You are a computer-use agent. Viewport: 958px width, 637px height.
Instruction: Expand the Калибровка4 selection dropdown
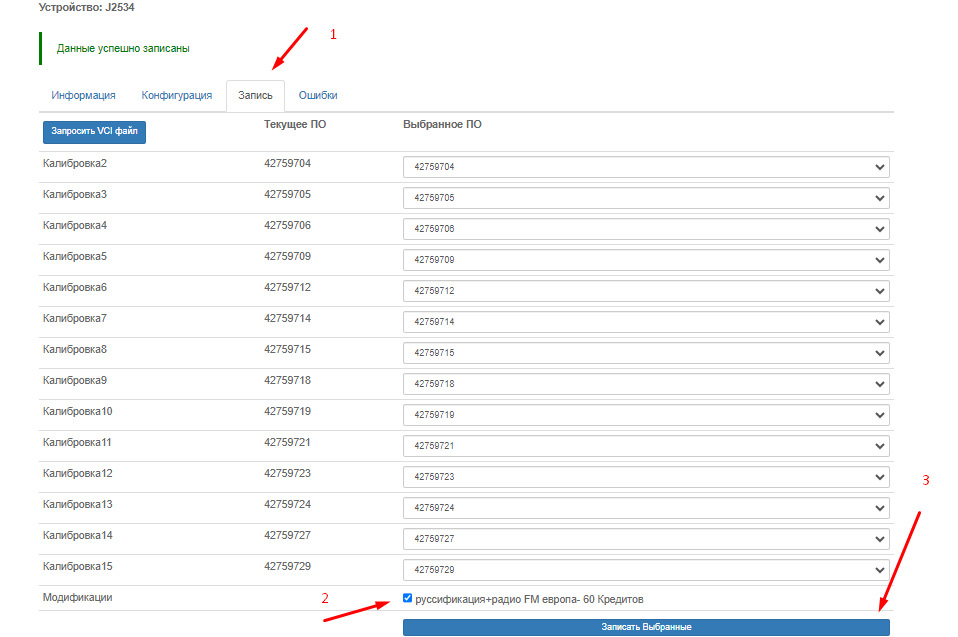click(646, 229)
